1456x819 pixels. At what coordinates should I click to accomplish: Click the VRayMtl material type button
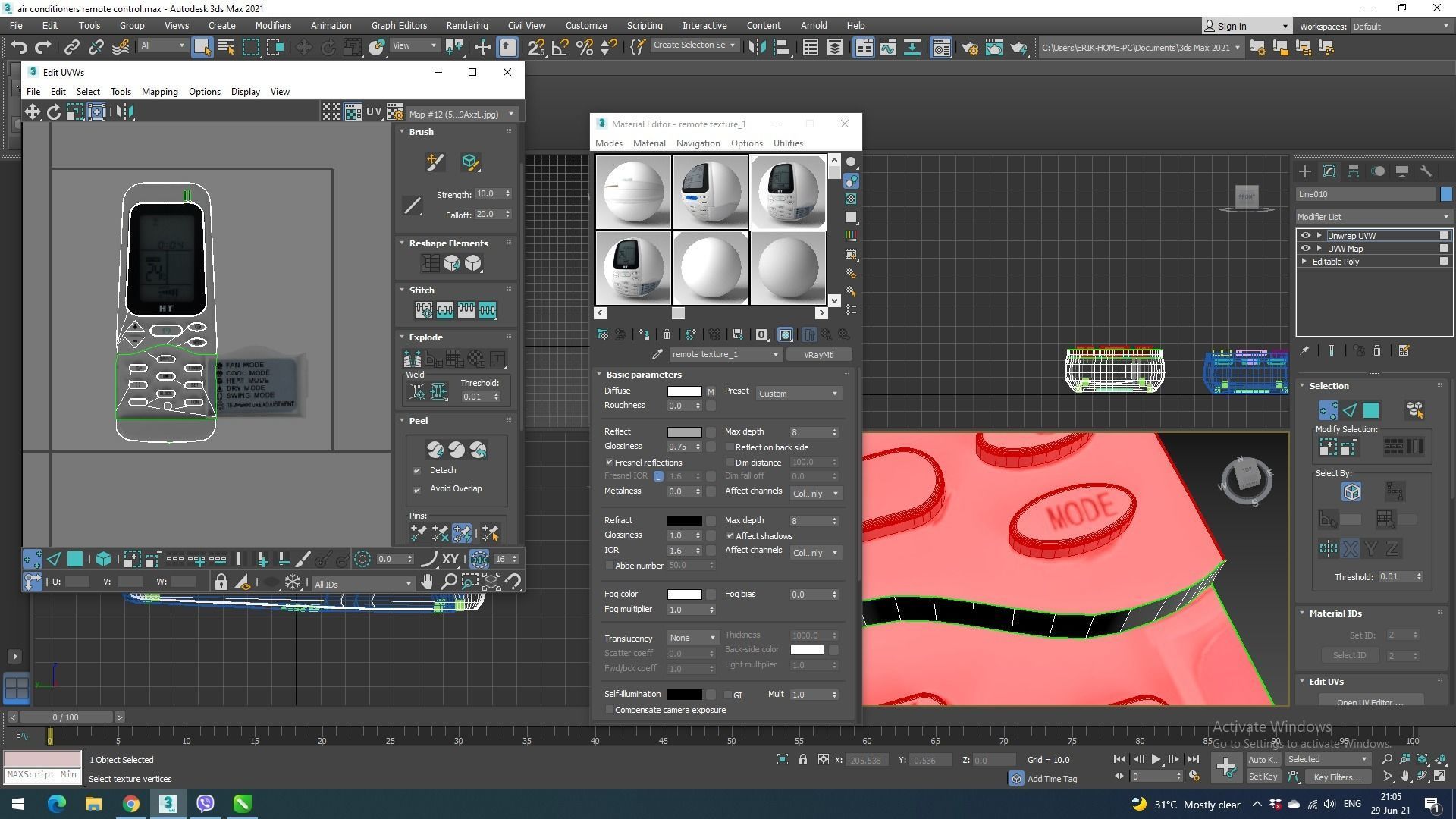point(819,354)
